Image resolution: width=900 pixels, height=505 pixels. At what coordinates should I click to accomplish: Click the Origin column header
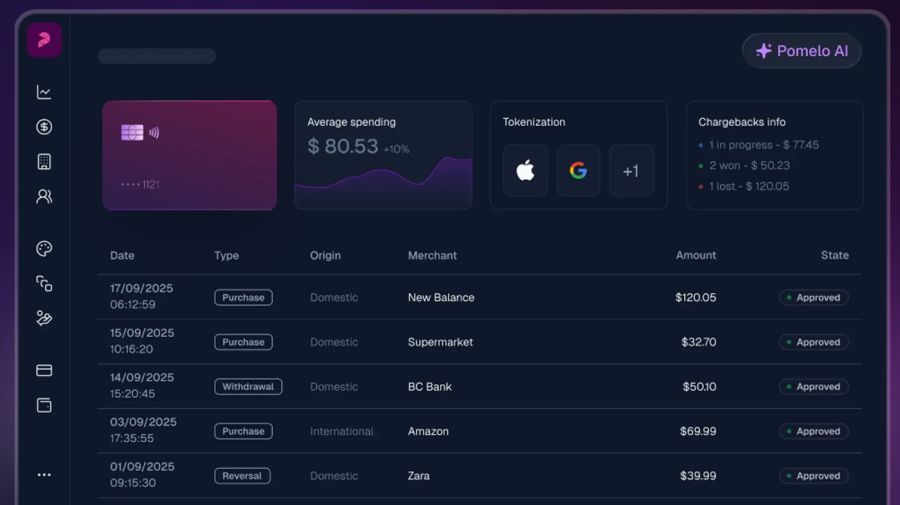pos(325,255)
